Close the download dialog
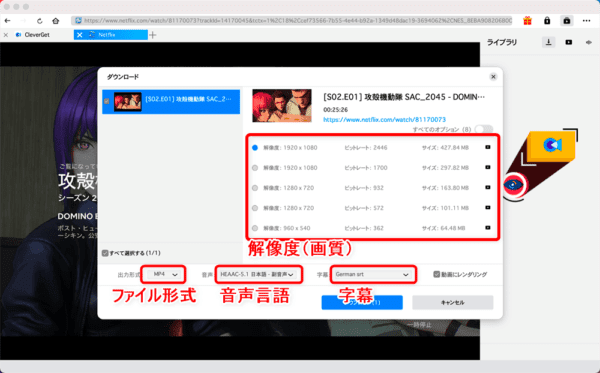Image resolution: width=600 pixels, height=373 pixels. [x=493, y=77]
